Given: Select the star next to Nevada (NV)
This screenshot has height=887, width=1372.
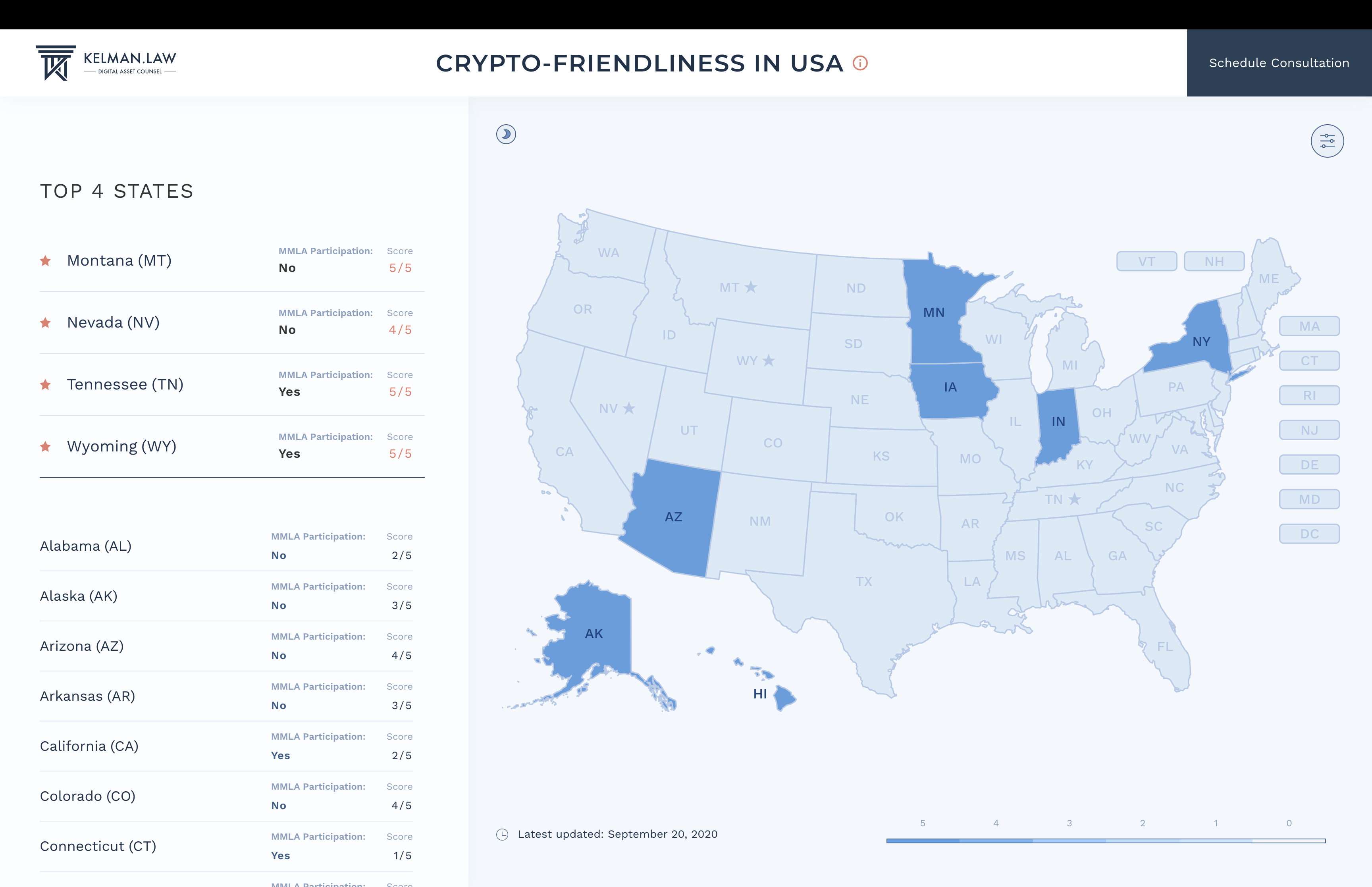Looking at the screenshot, I should coord(46,322).
